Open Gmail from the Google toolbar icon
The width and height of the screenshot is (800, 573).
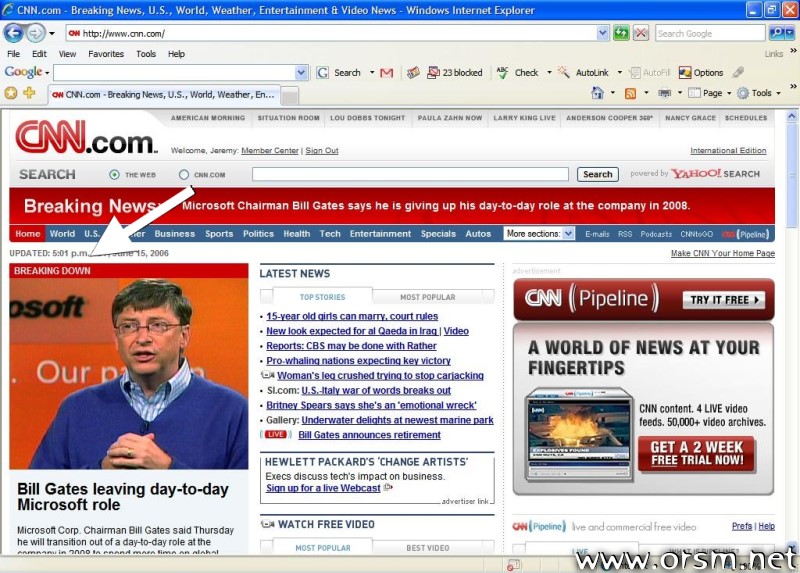click(x=387, y=73)
